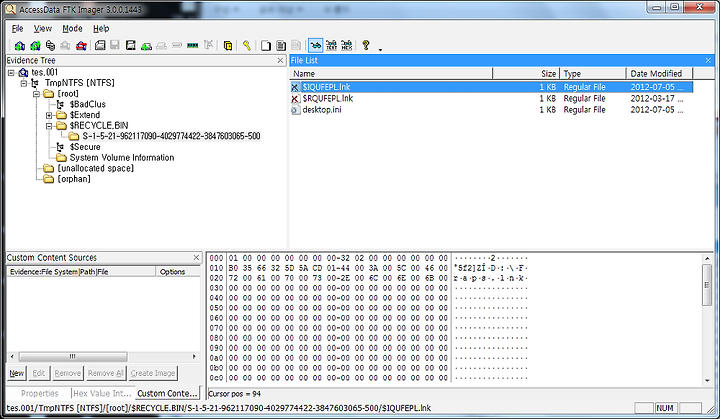Click the Export Logical Image icon
The width and height of the screenshot is (720, 419).
point(130,45)
